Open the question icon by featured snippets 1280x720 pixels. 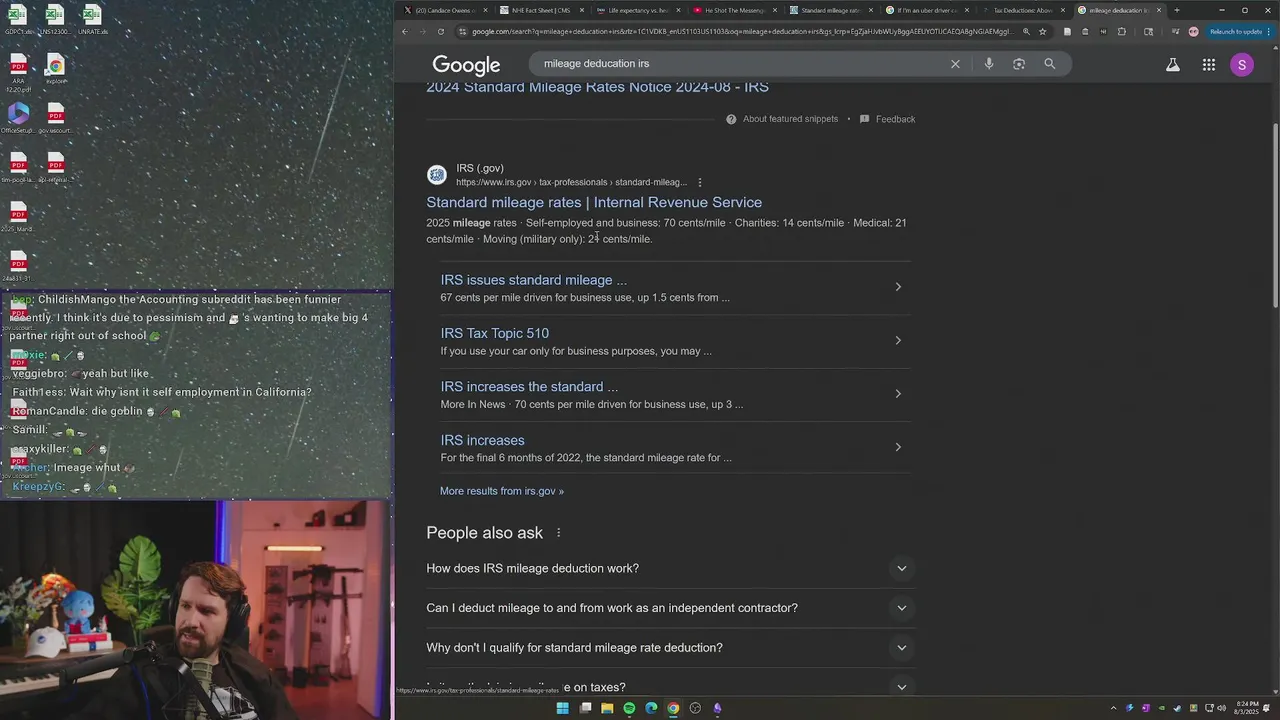731,119
